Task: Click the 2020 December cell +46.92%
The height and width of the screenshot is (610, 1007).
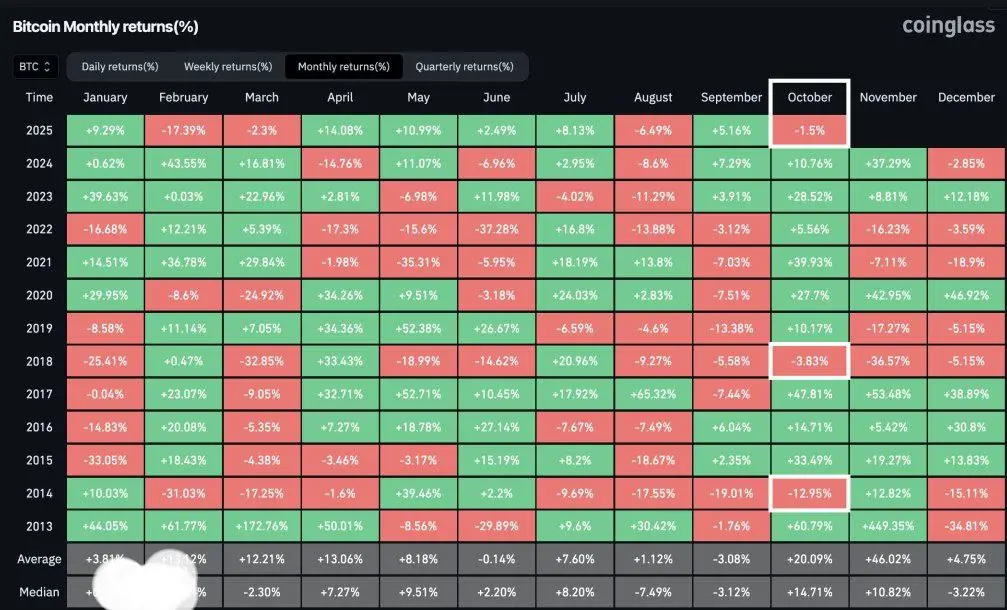Action: (x=967, y=295)
